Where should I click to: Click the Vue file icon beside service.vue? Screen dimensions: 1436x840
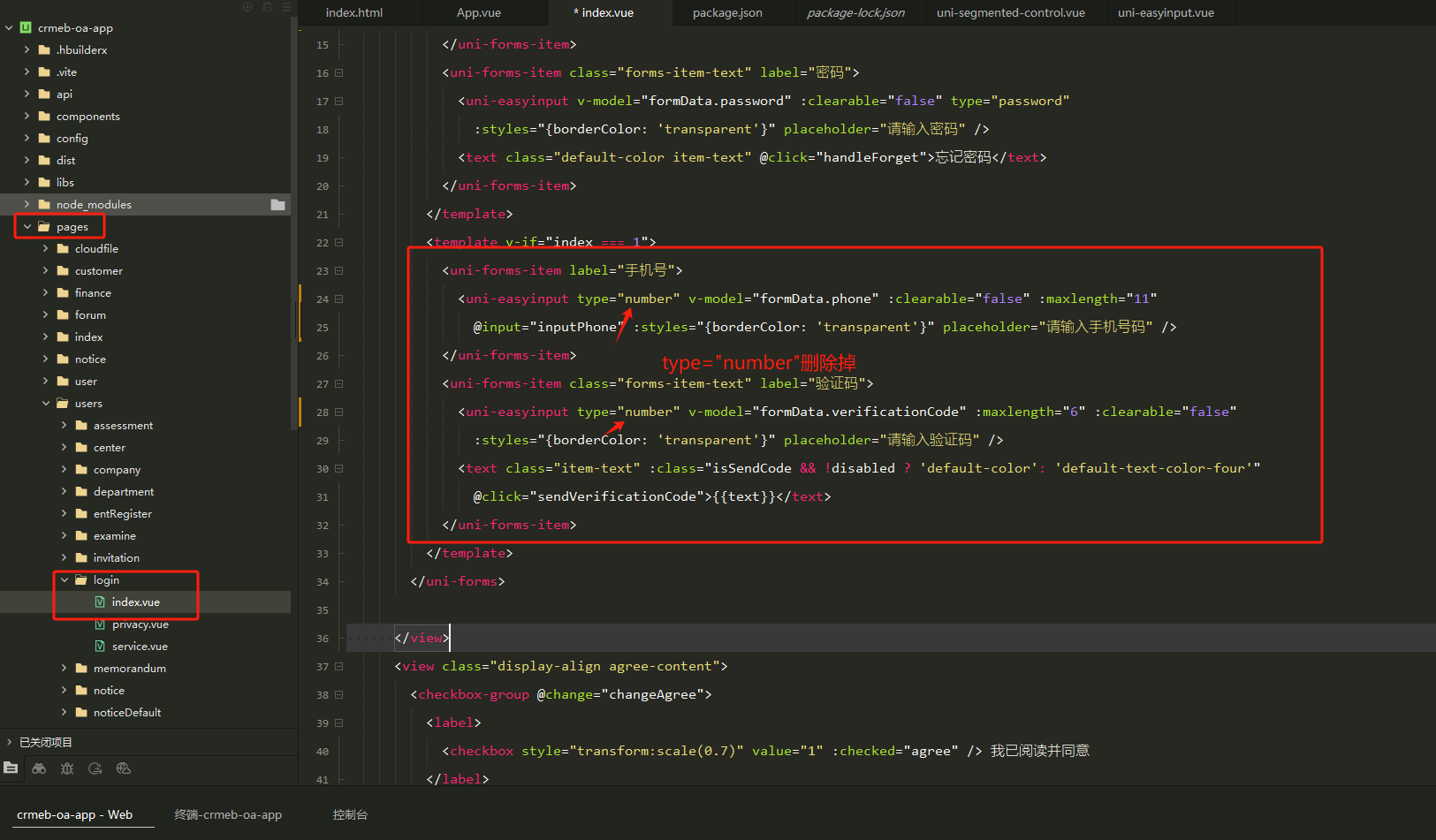(x=100, y=646)
